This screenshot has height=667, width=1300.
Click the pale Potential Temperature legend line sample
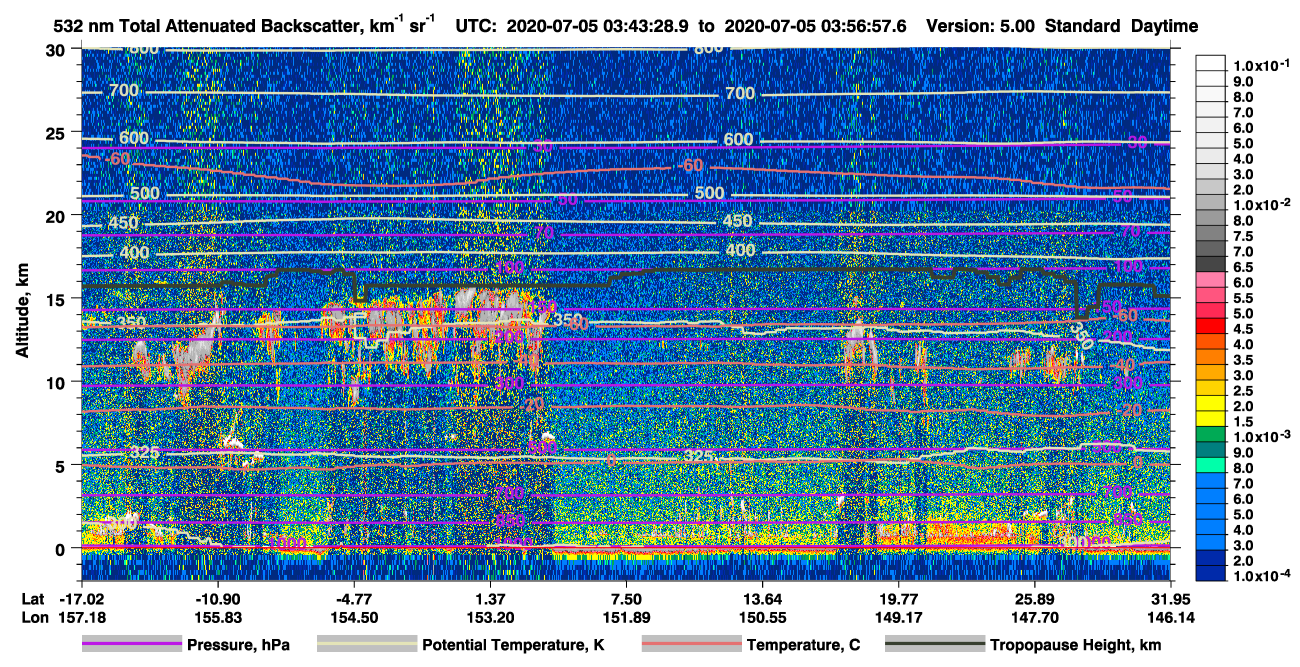pos(366,645)
